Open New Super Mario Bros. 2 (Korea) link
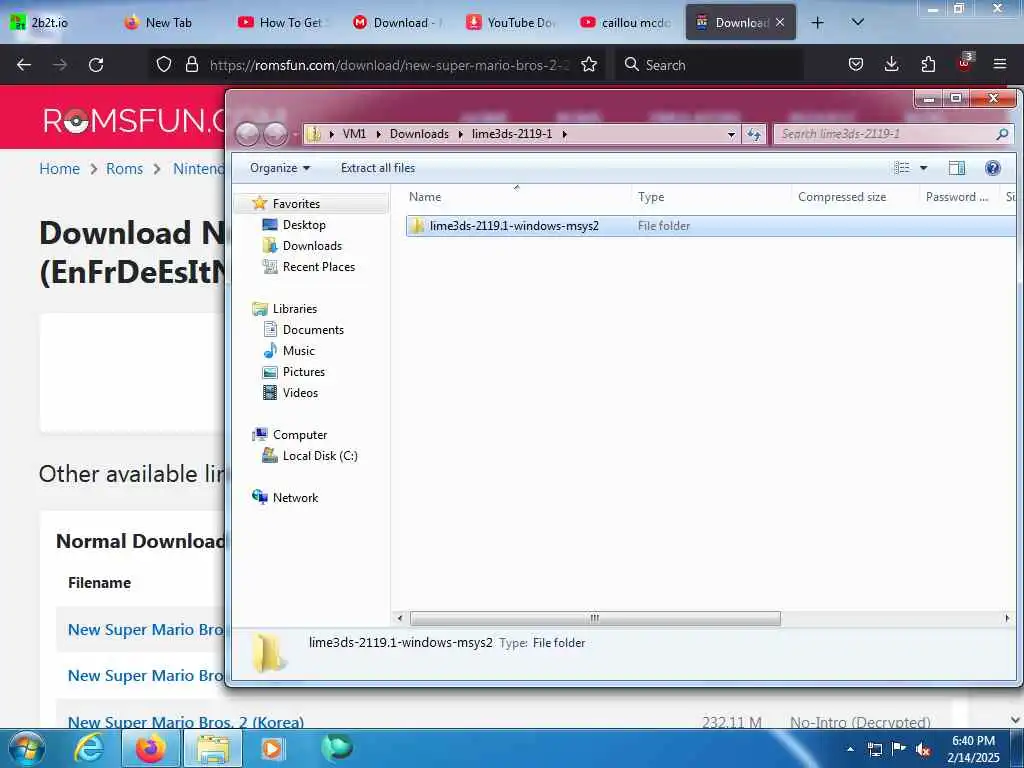Screen dimensions: 1024x768 (x=186, y=722)
